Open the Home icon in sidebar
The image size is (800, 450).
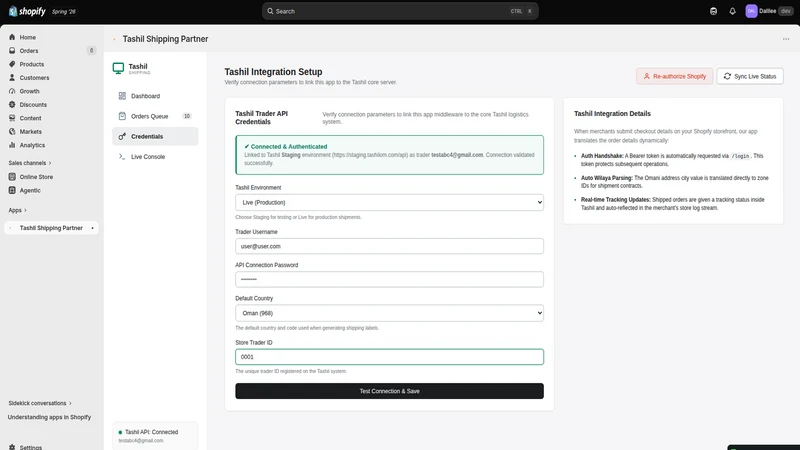(12, 37)
